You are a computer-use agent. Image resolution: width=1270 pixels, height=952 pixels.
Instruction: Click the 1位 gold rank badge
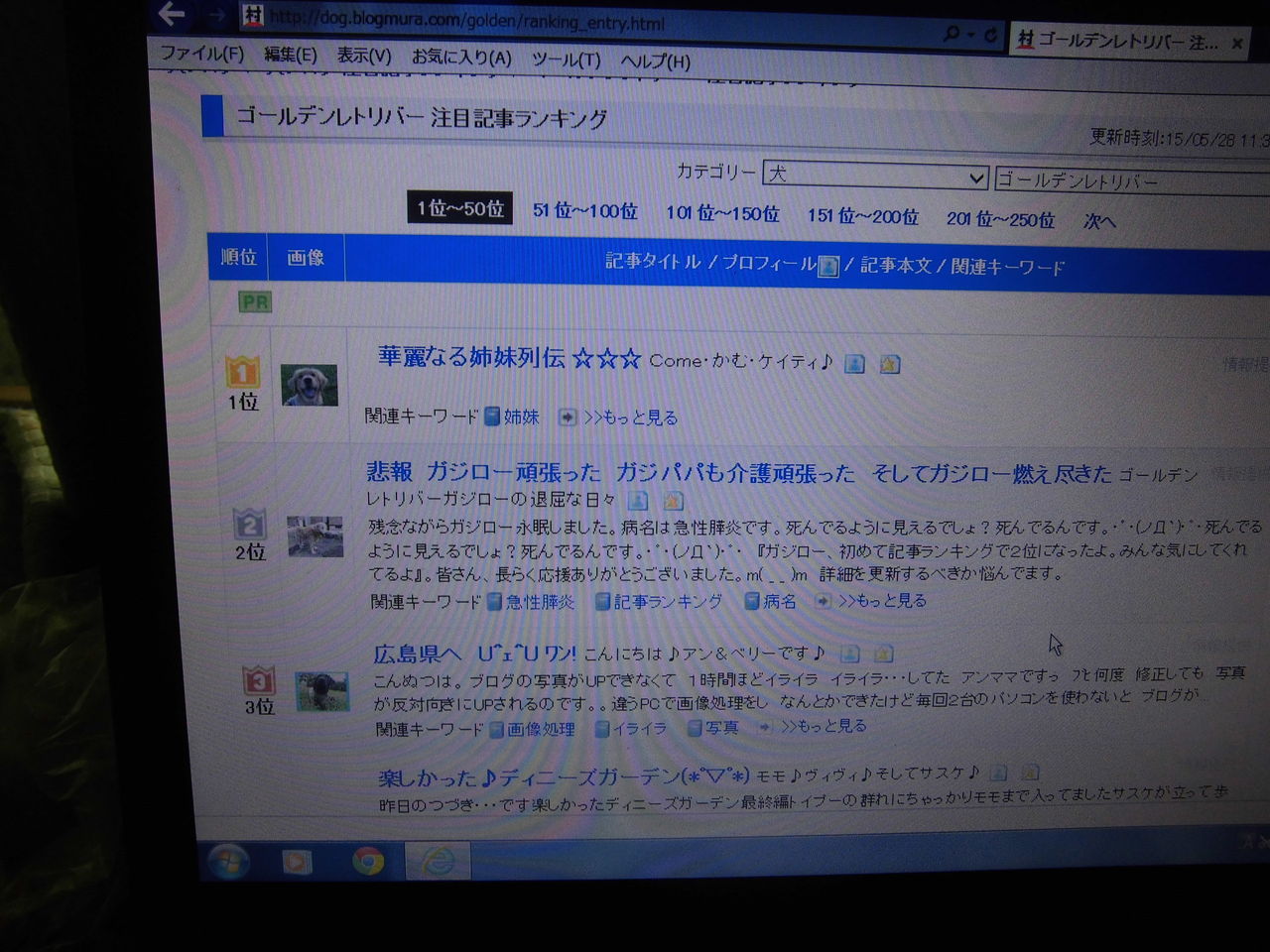click(x=243, y=372)
